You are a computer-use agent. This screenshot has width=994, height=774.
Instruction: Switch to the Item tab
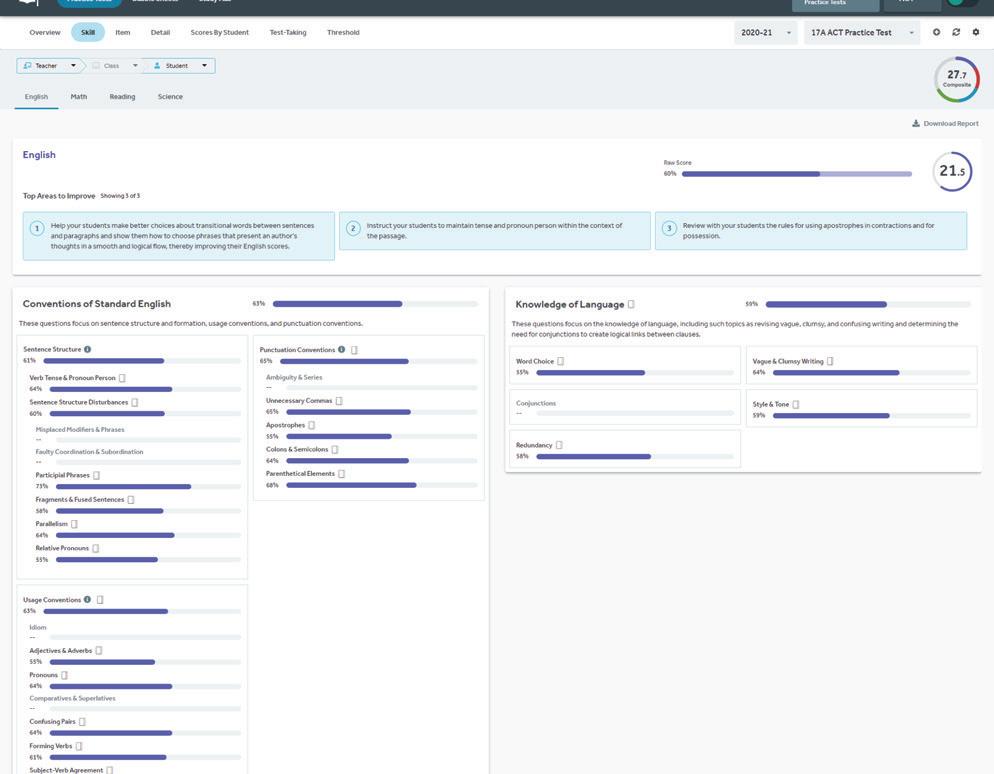pos(123,32)
